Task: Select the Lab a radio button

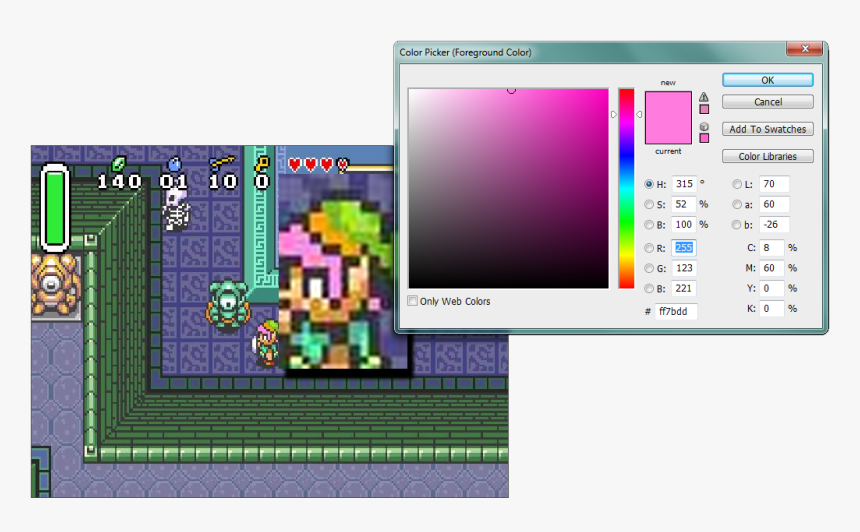Action: click(737, 205)
